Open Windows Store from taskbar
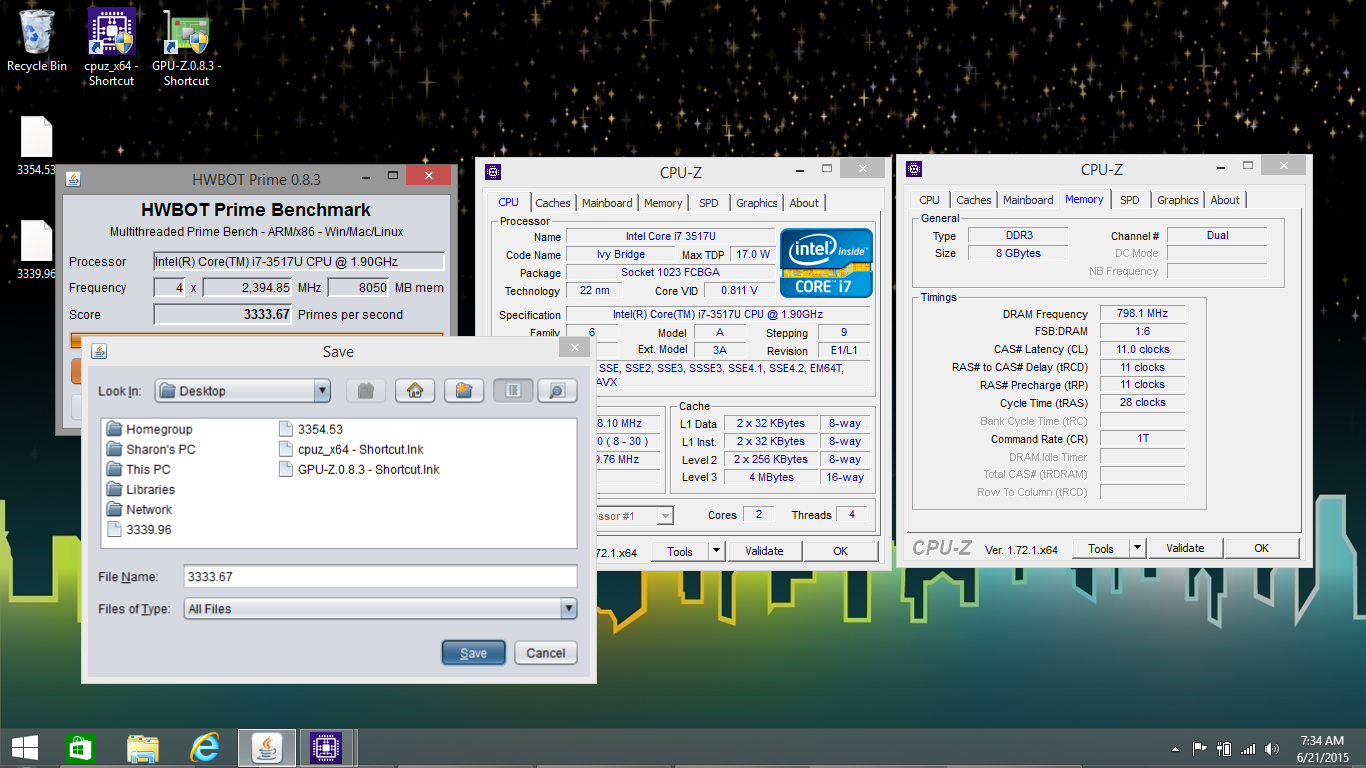The height and width of the screenshot is (768, 1366). point(81,747)
